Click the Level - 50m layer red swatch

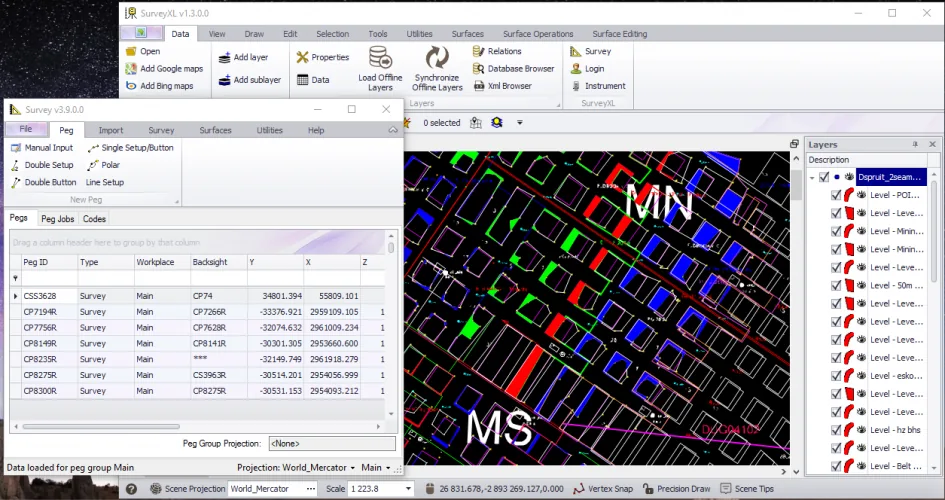[849, 286]
